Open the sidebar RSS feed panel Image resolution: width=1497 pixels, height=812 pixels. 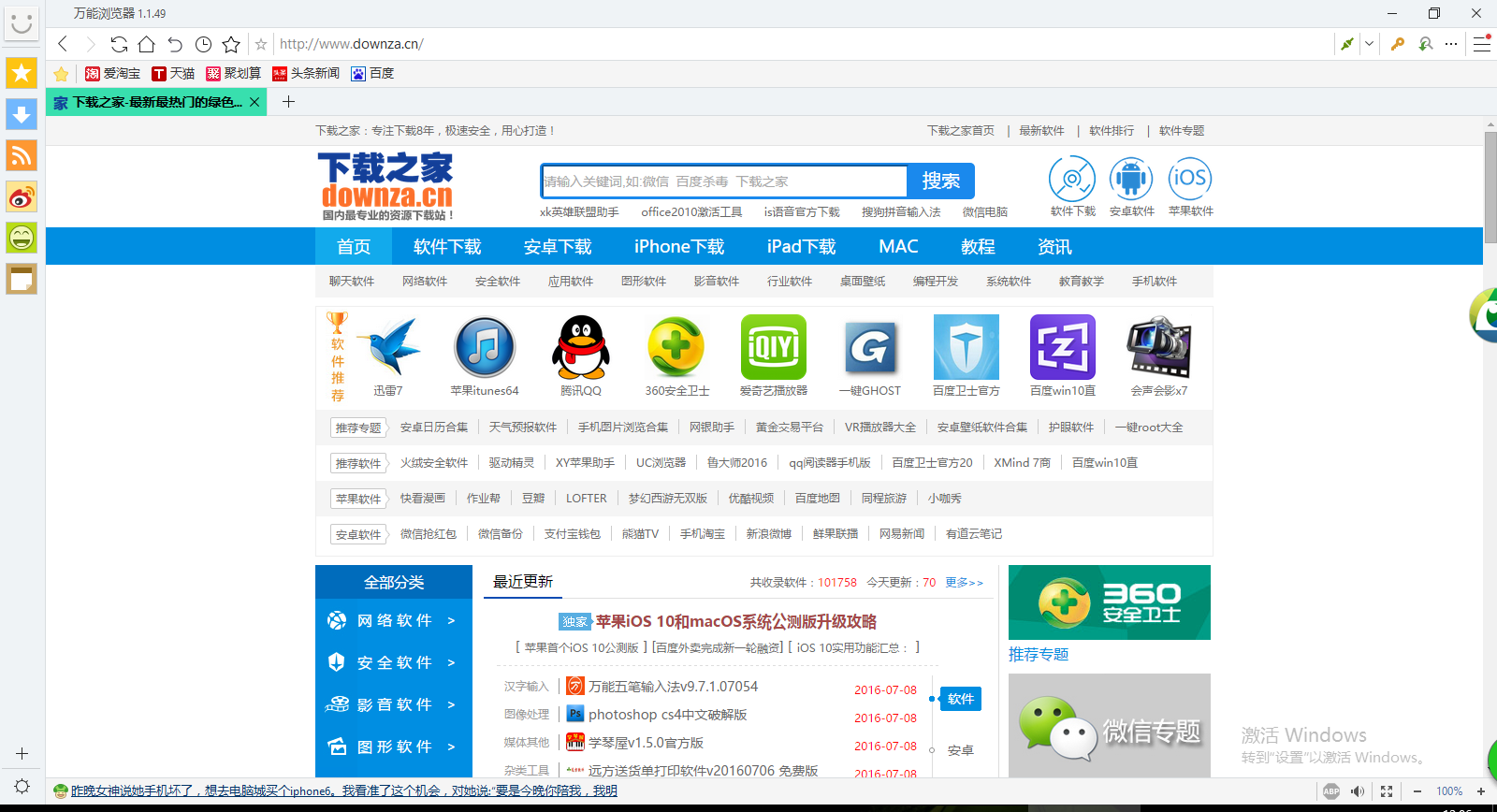[22, 154]
